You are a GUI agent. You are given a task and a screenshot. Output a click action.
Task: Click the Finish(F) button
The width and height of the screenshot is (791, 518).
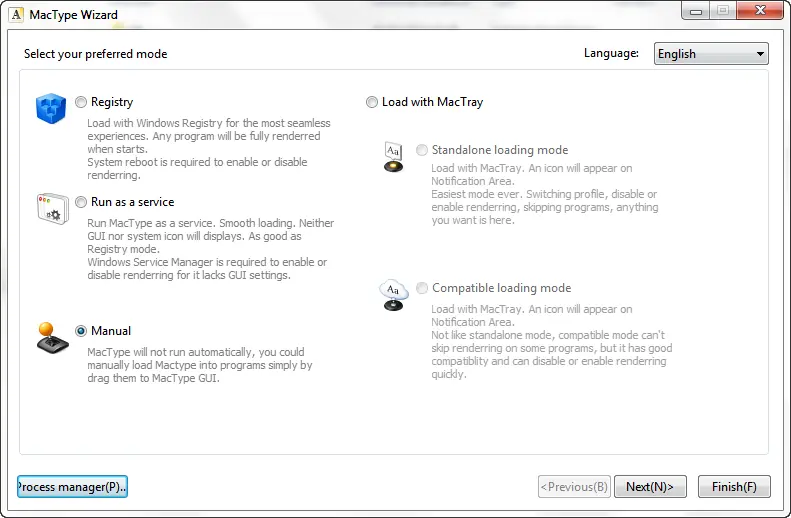tap(734, 487)
